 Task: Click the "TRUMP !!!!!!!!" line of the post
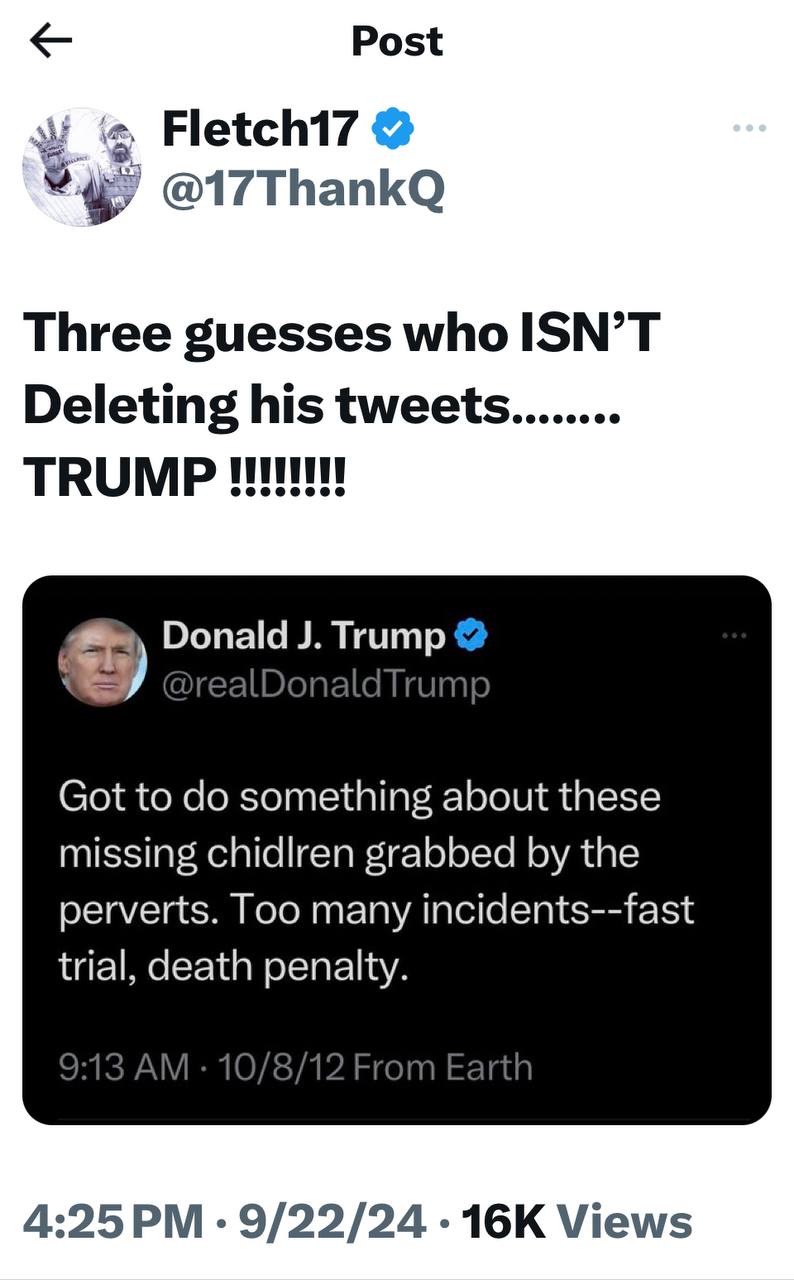click(184, 480)
